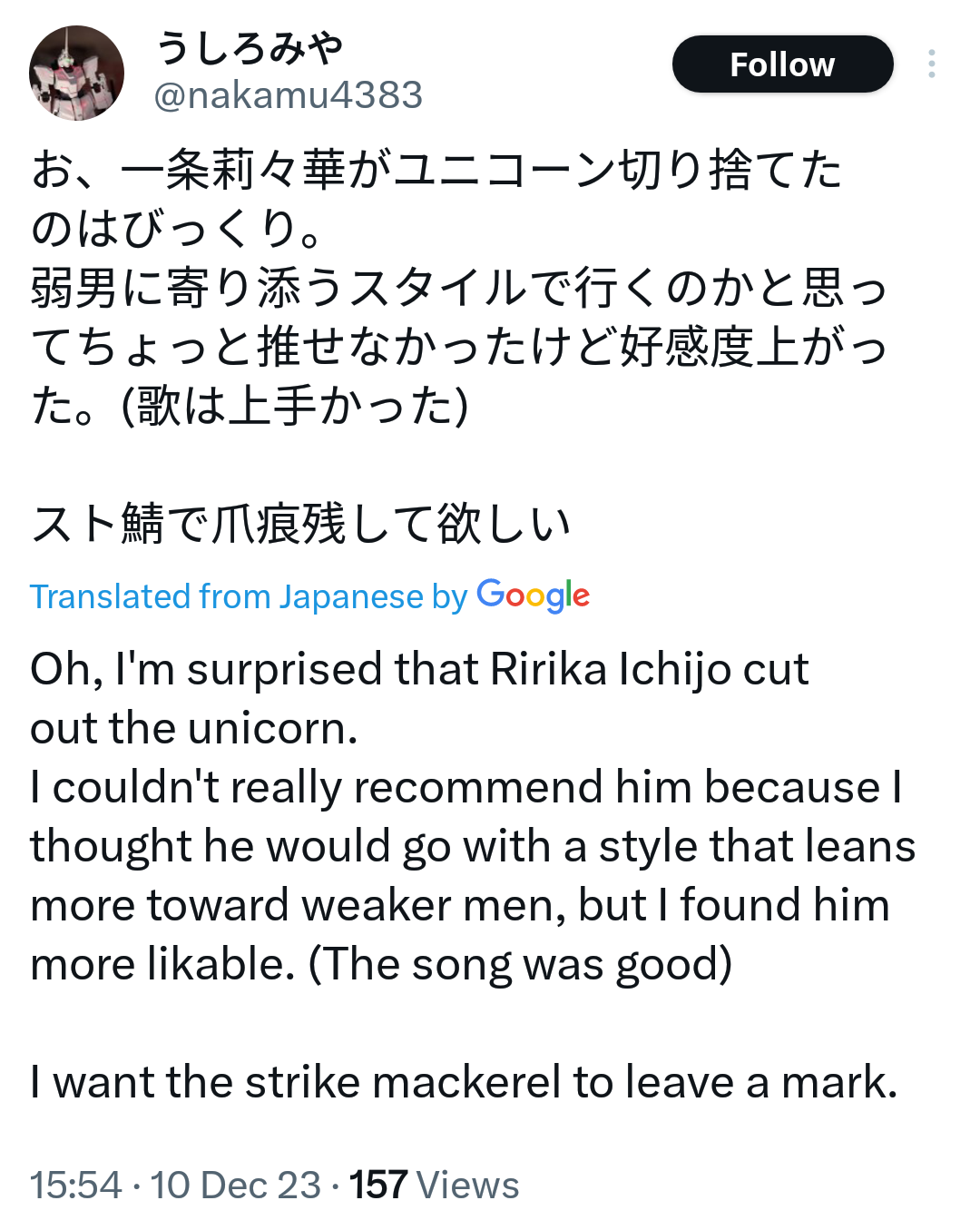This screenshot has width=980, height=1230.
Task: Click the Japanese text '(歌は上手かった)'
Action: (296, 406)
